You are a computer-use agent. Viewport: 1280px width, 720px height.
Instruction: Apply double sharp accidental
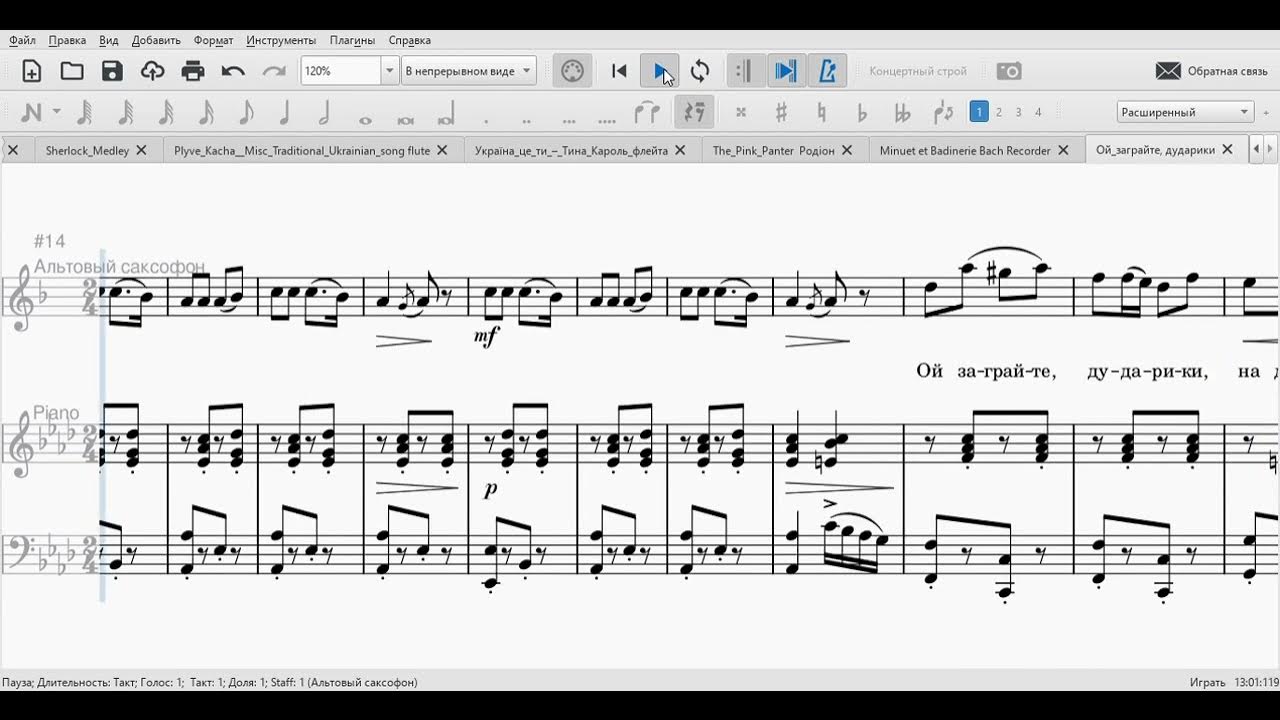740,112
